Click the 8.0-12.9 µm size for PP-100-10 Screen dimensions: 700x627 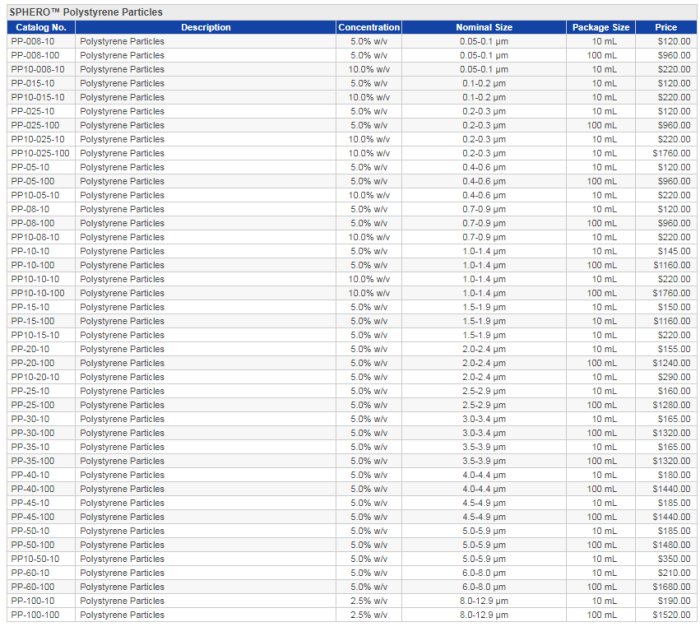[x=484, y=601]
